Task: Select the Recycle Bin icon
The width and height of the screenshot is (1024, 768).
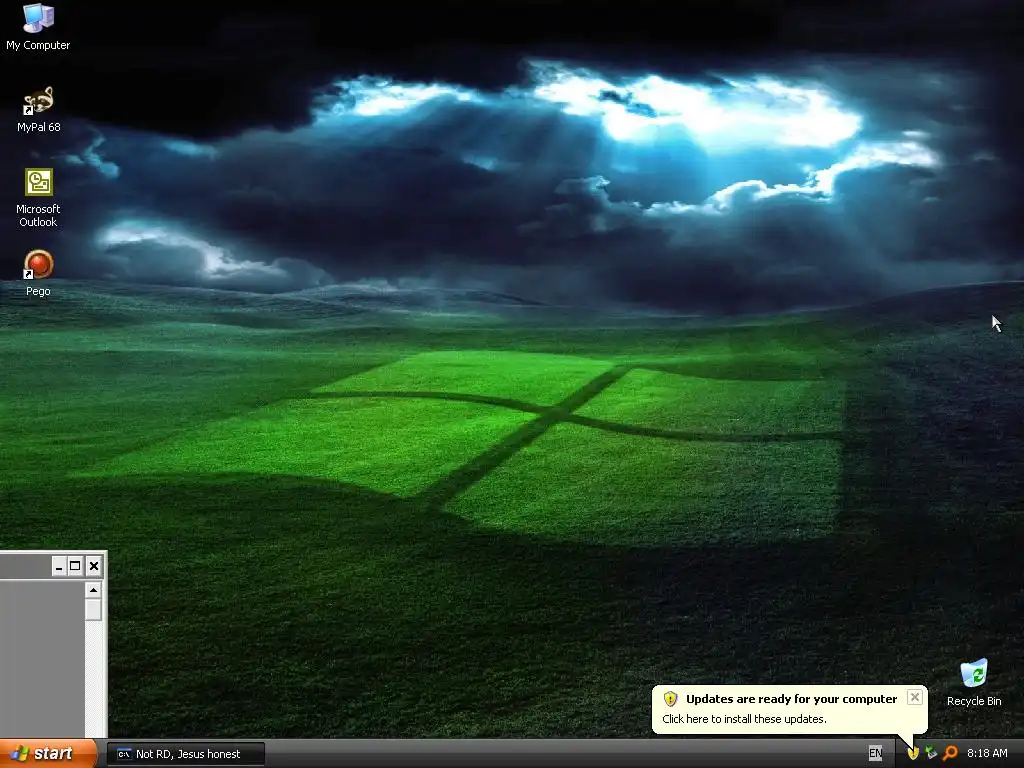Action: [x=974, y=683]
